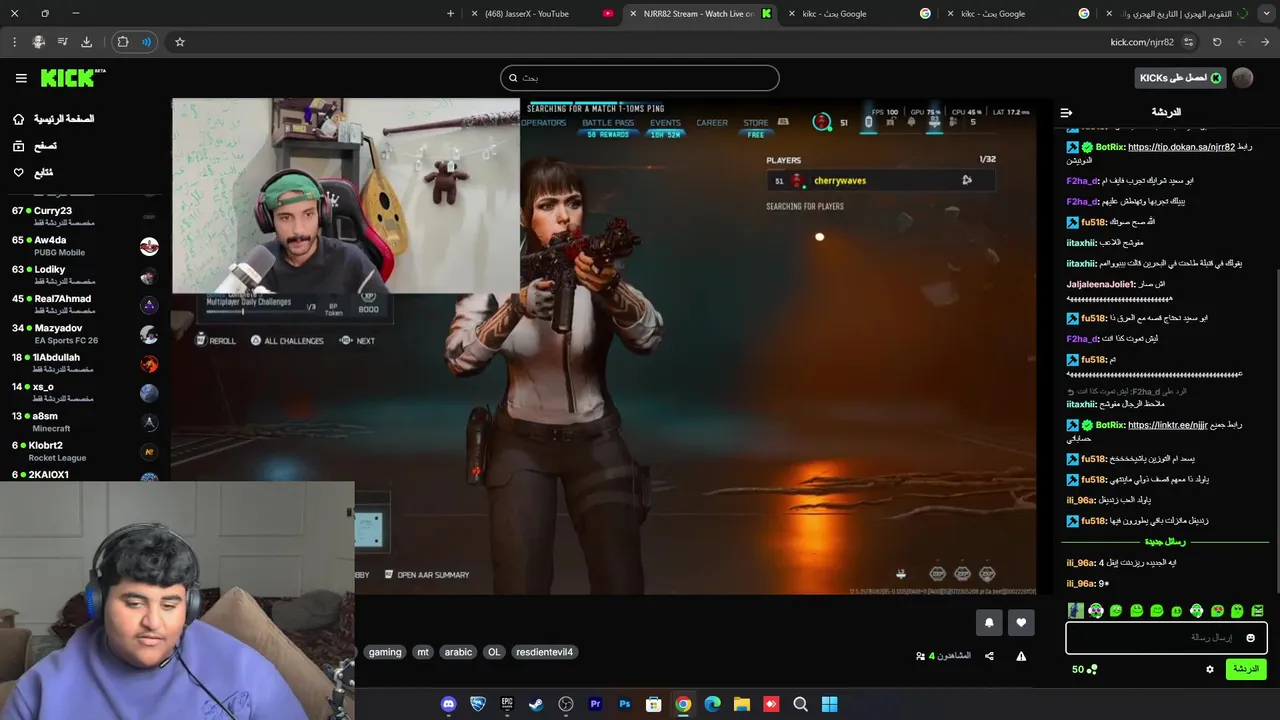Open Epic Games launcher from taskbar
The height and width of the screenshot is (720, 1280).
click(x=507, y=704)
